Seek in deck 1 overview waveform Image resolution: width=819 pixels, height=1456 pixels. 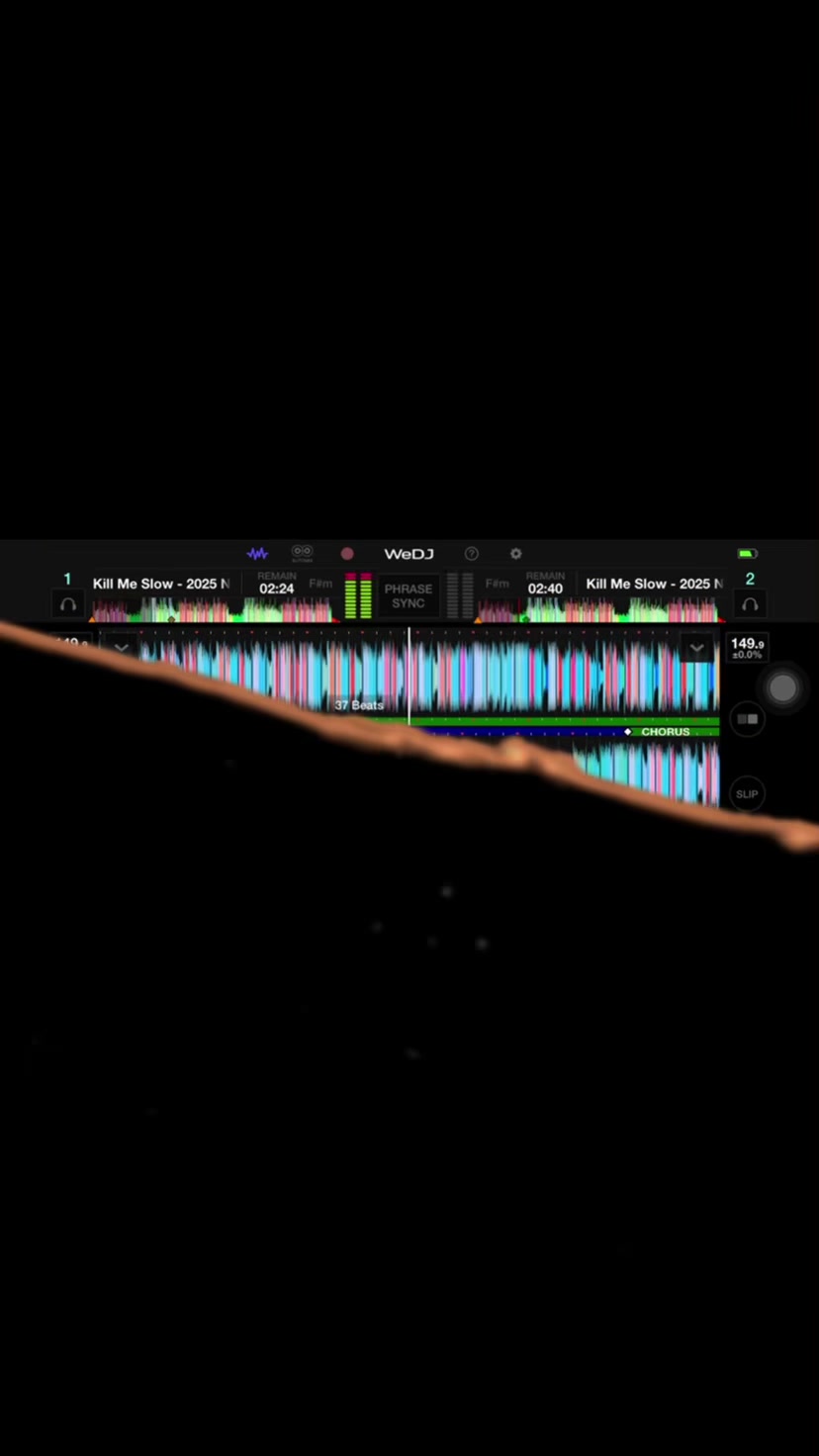213,610
